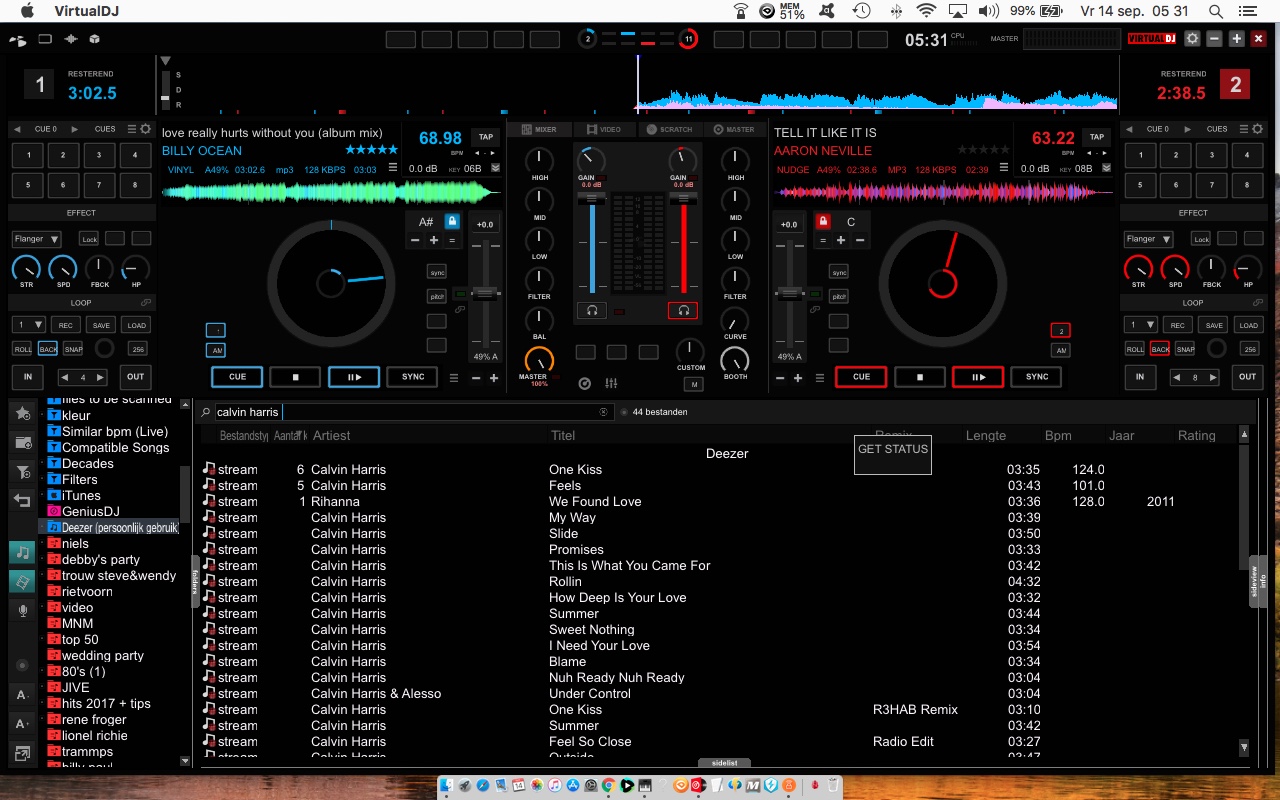Toggle SNAP on right deck loop

1185,349
